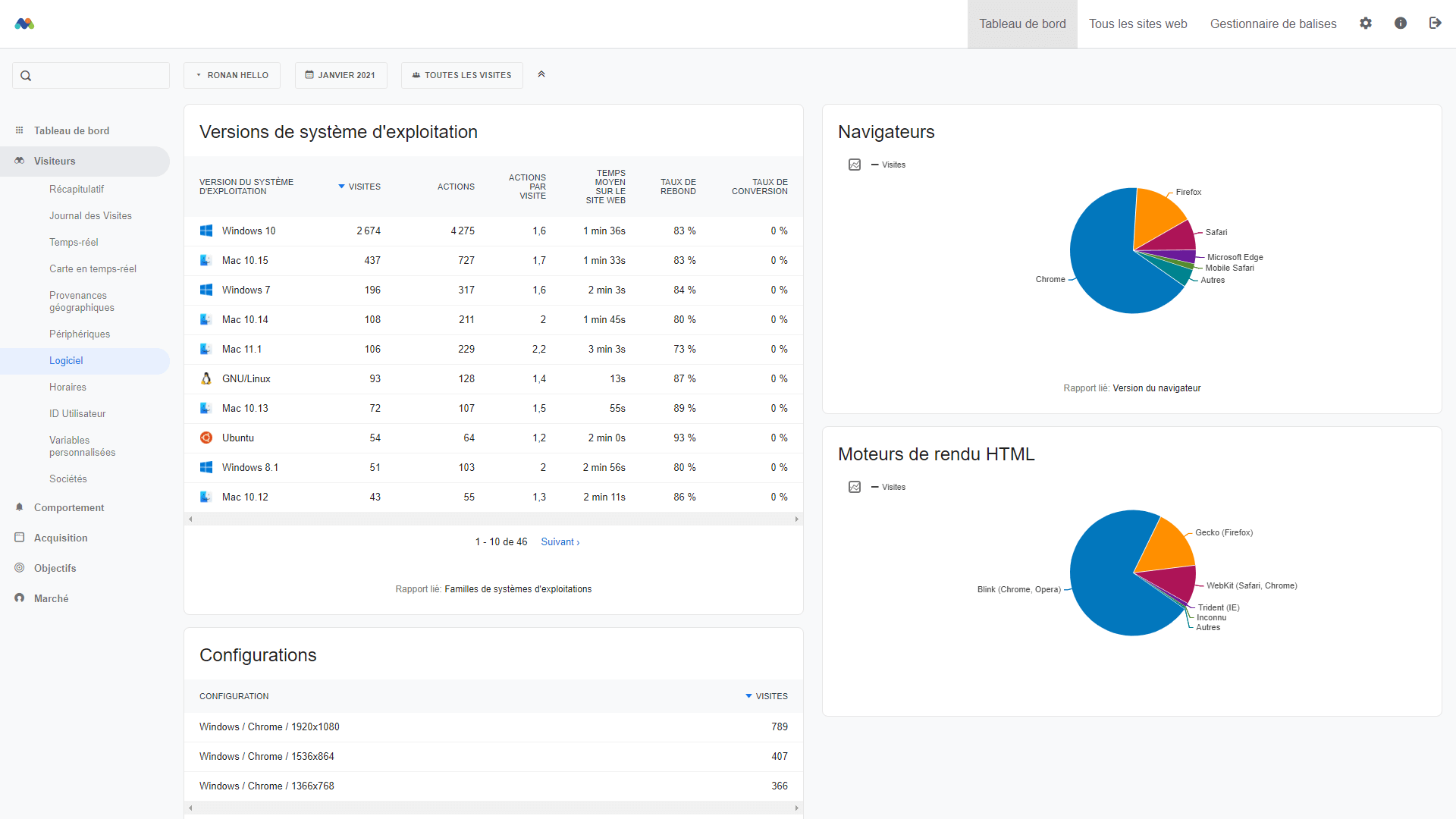This screenshot has height=819, width=1456.
Task: Open the JANVIER 2021 date picker
Action: pos(340,75)
